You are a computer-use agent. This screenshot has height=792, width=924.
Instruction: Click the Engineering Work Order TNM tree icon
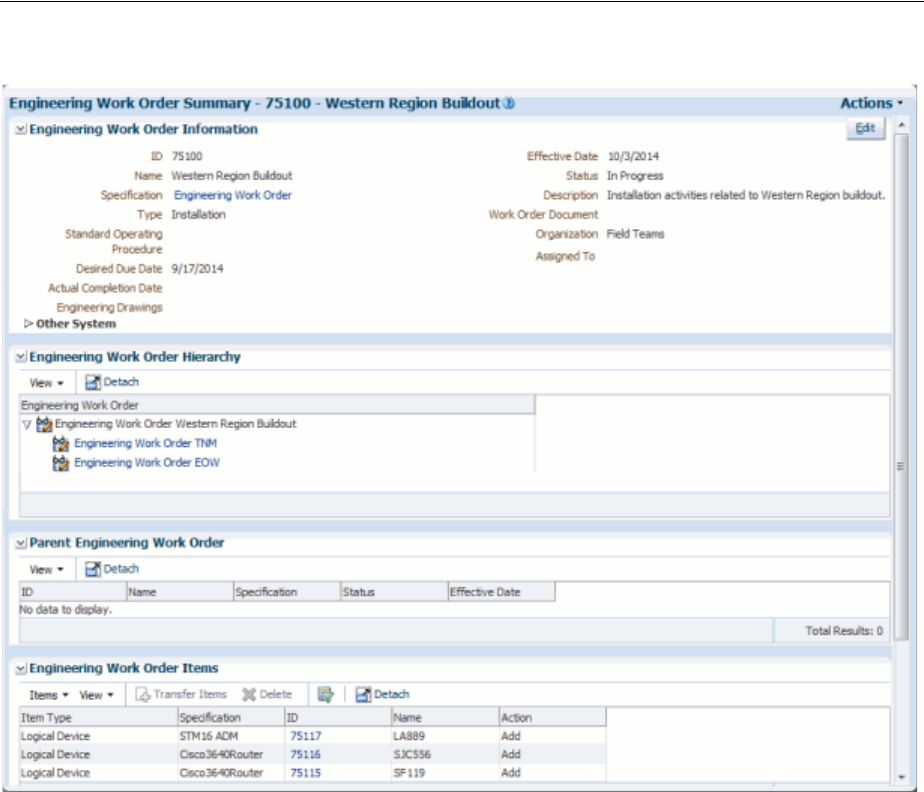[x=60, y=443]
